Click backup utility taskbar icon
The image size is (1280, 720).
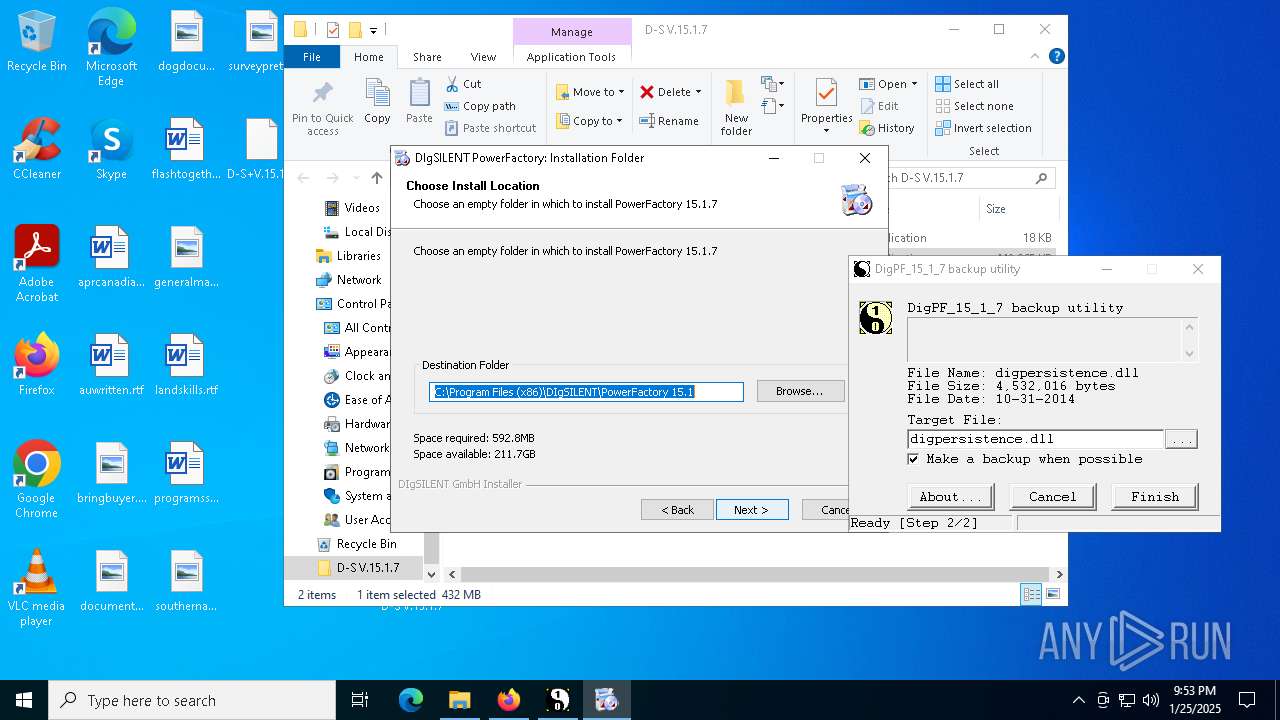coord(558,700)
